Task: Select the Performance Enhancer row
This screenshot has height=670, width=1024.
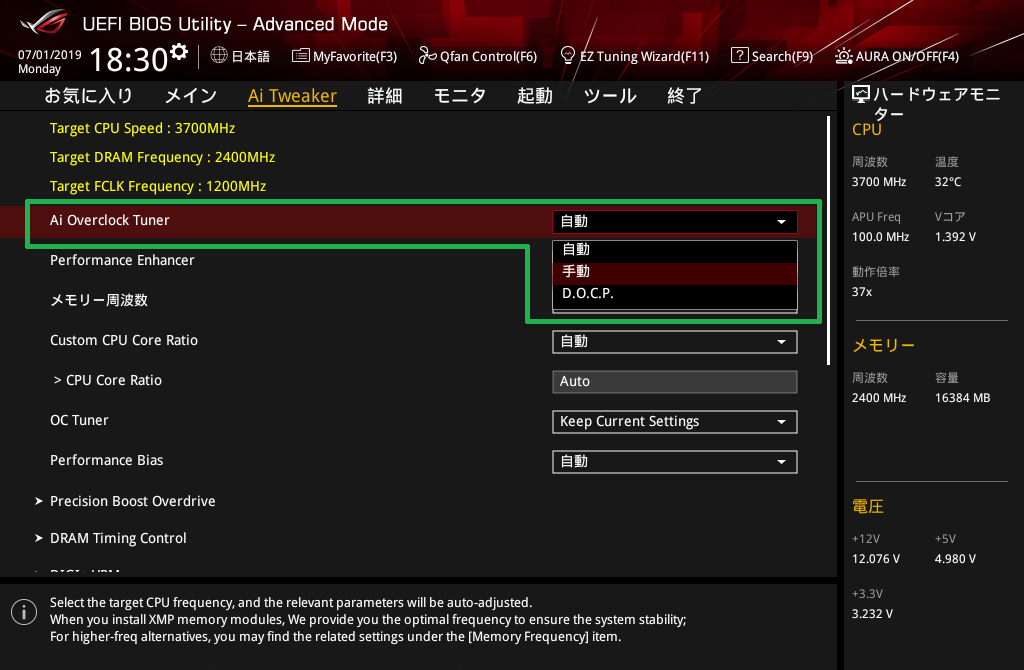Action: [122, 261]
